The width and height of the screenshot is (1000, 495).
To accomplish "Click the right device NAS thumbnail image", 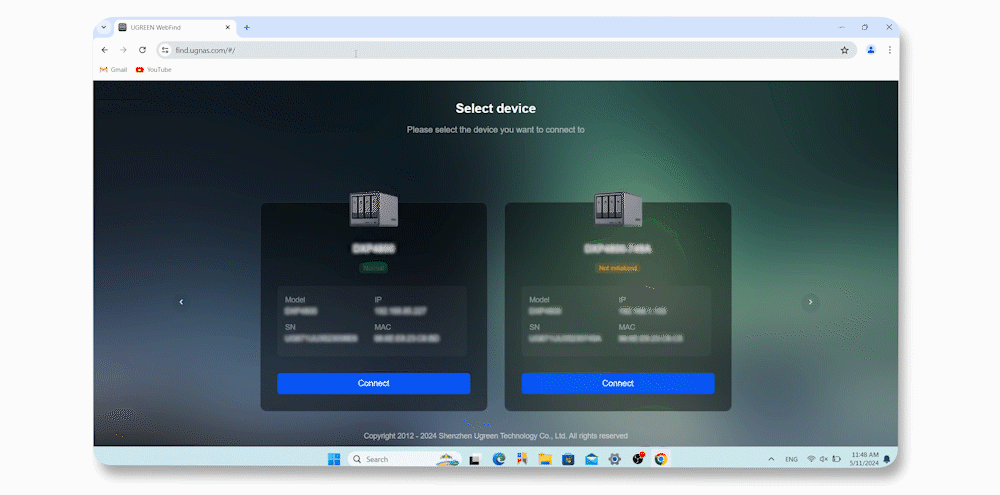I will click(x=617, y=209).
